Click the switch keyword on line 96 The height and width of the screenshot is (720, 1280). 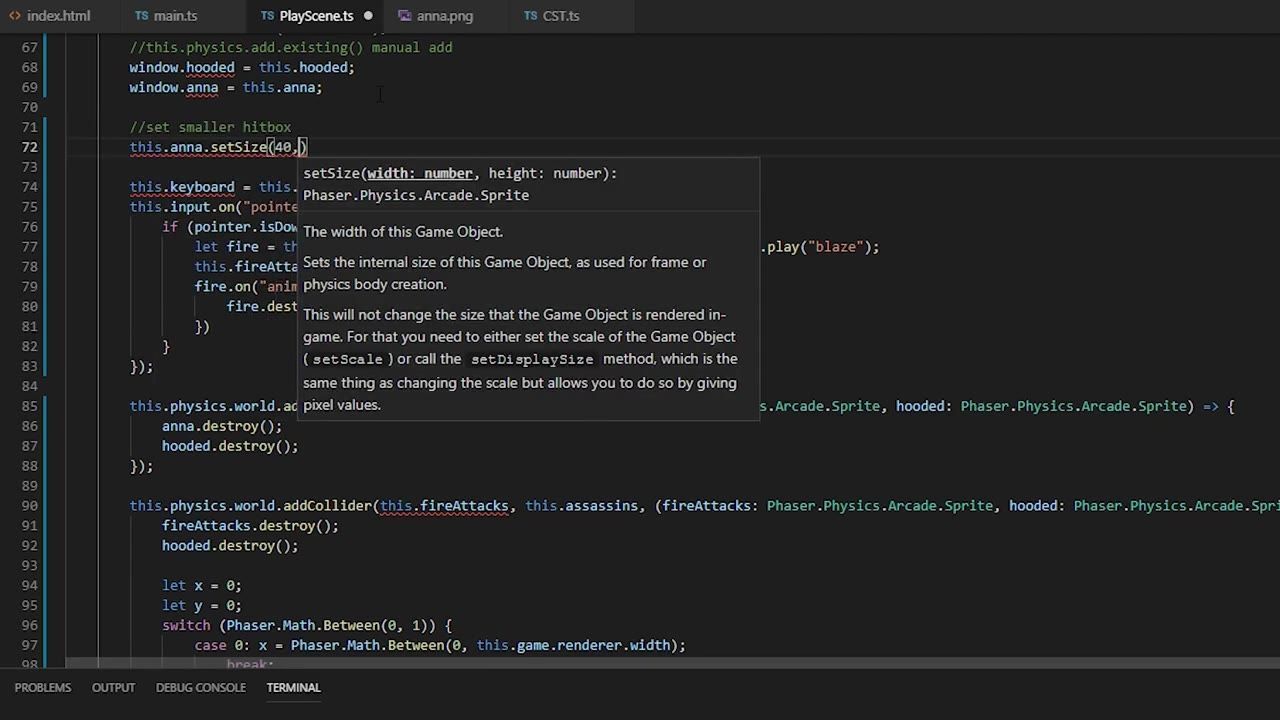186,626
